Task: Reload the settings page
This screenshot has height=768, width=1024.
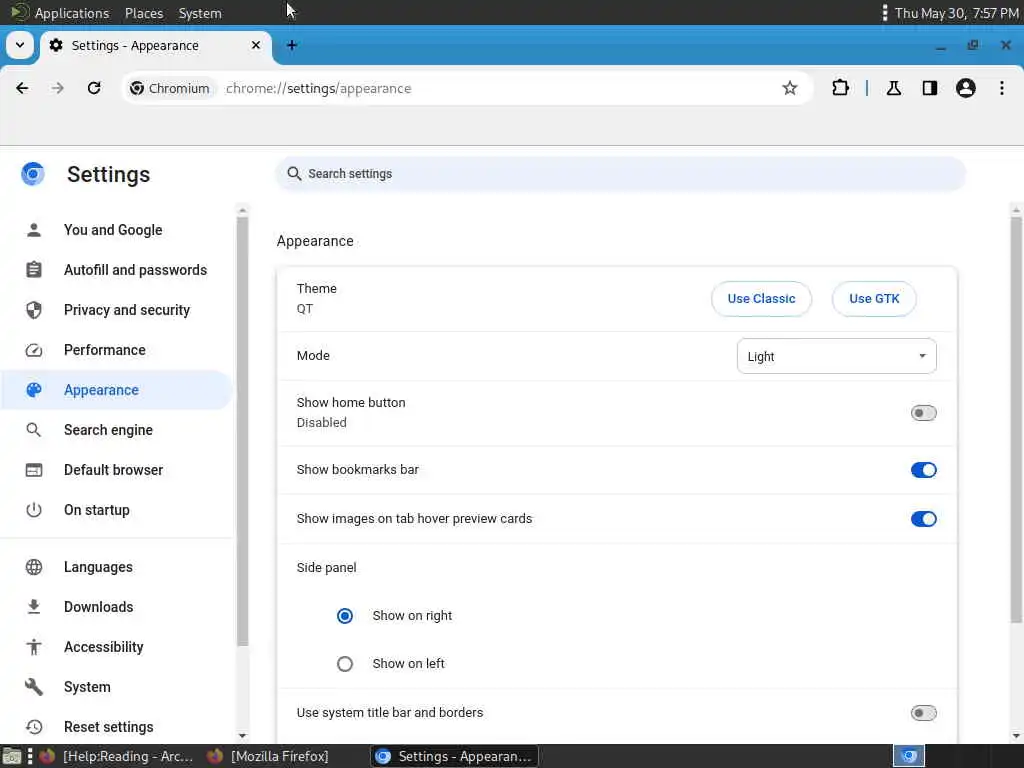Action: pos(94,88)
